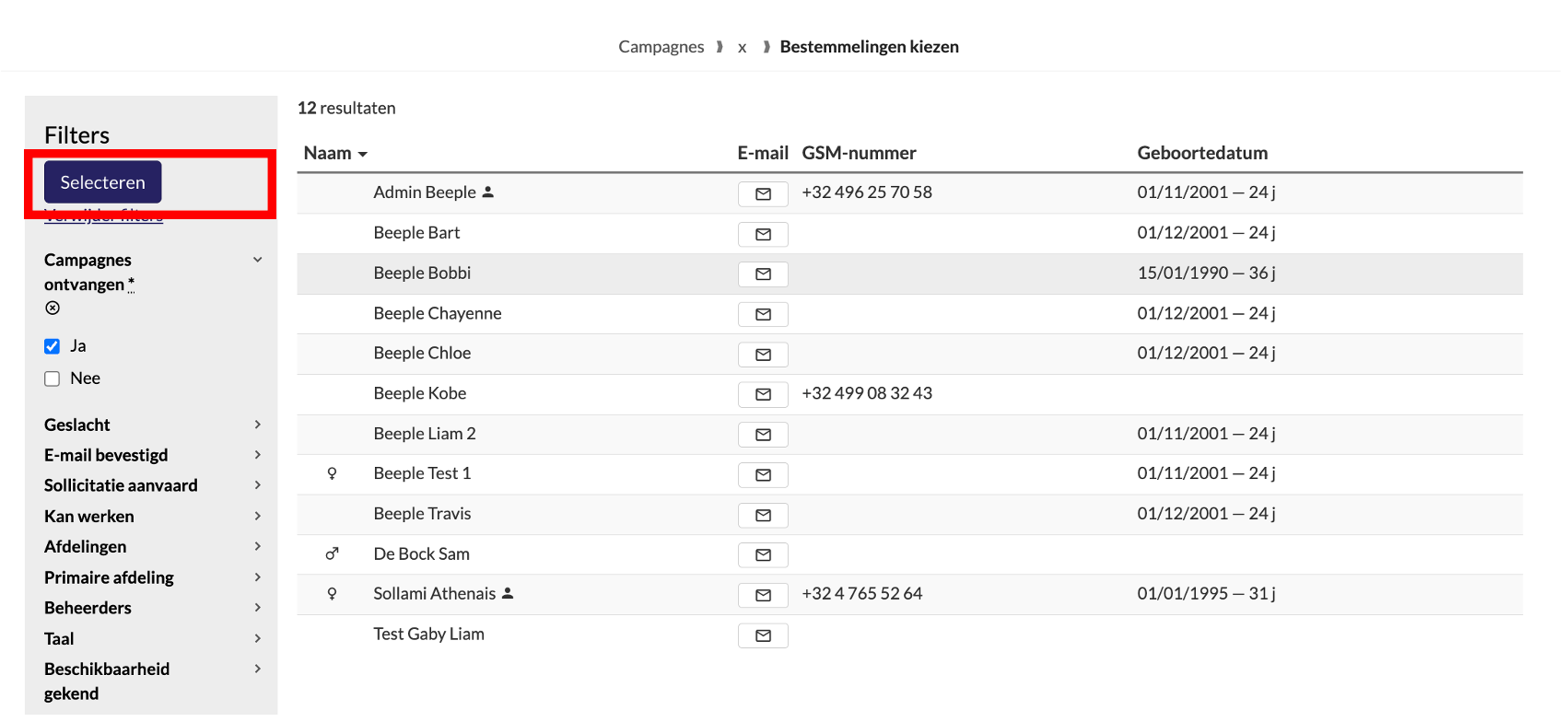Open Beeple Chayenne's row
This screenshot has width=1568, height=722.
pyautogui.click(x=909, y=314)
